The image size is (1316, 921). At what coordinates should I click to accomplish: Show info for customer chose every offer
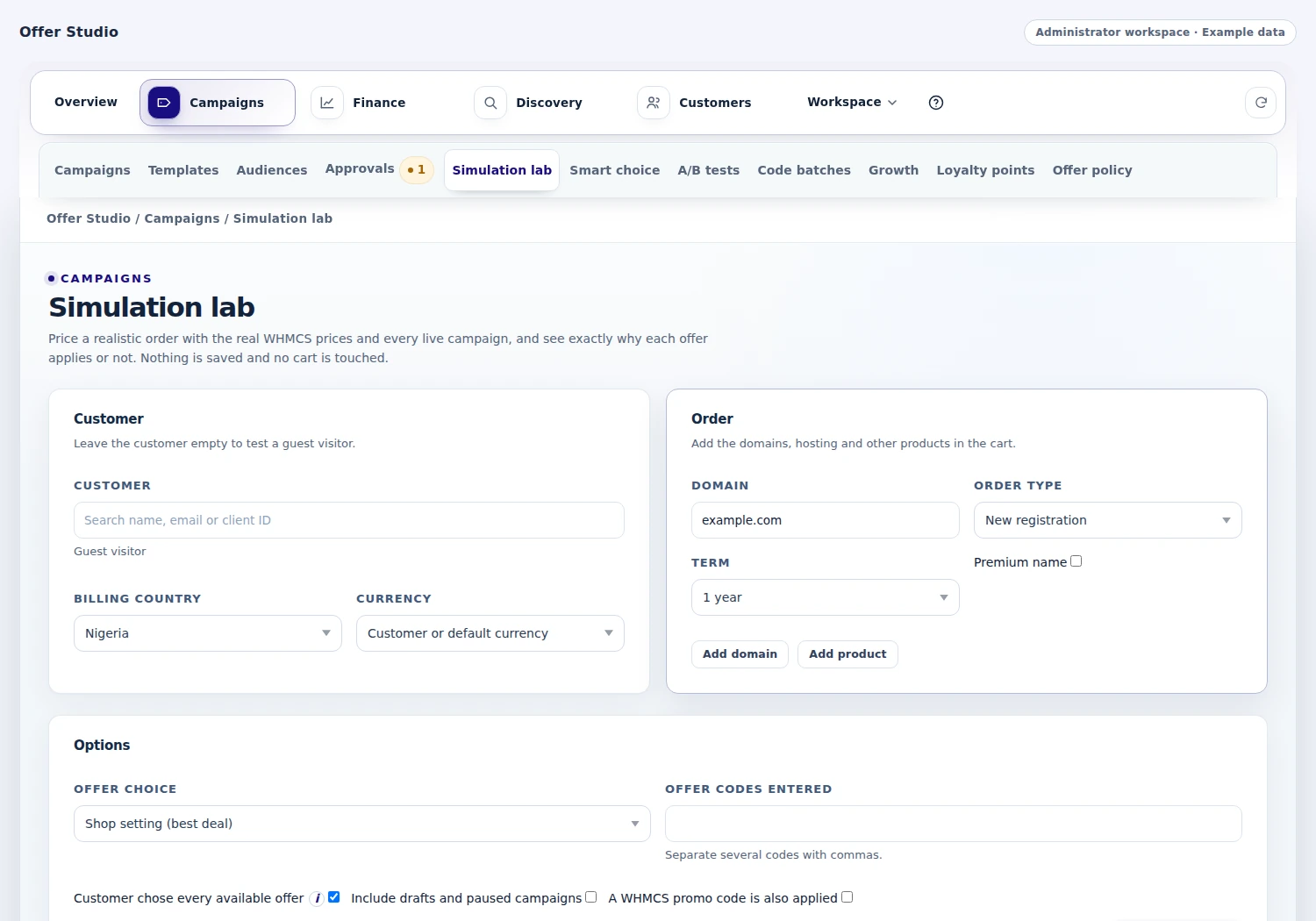(x=318, y=898)
